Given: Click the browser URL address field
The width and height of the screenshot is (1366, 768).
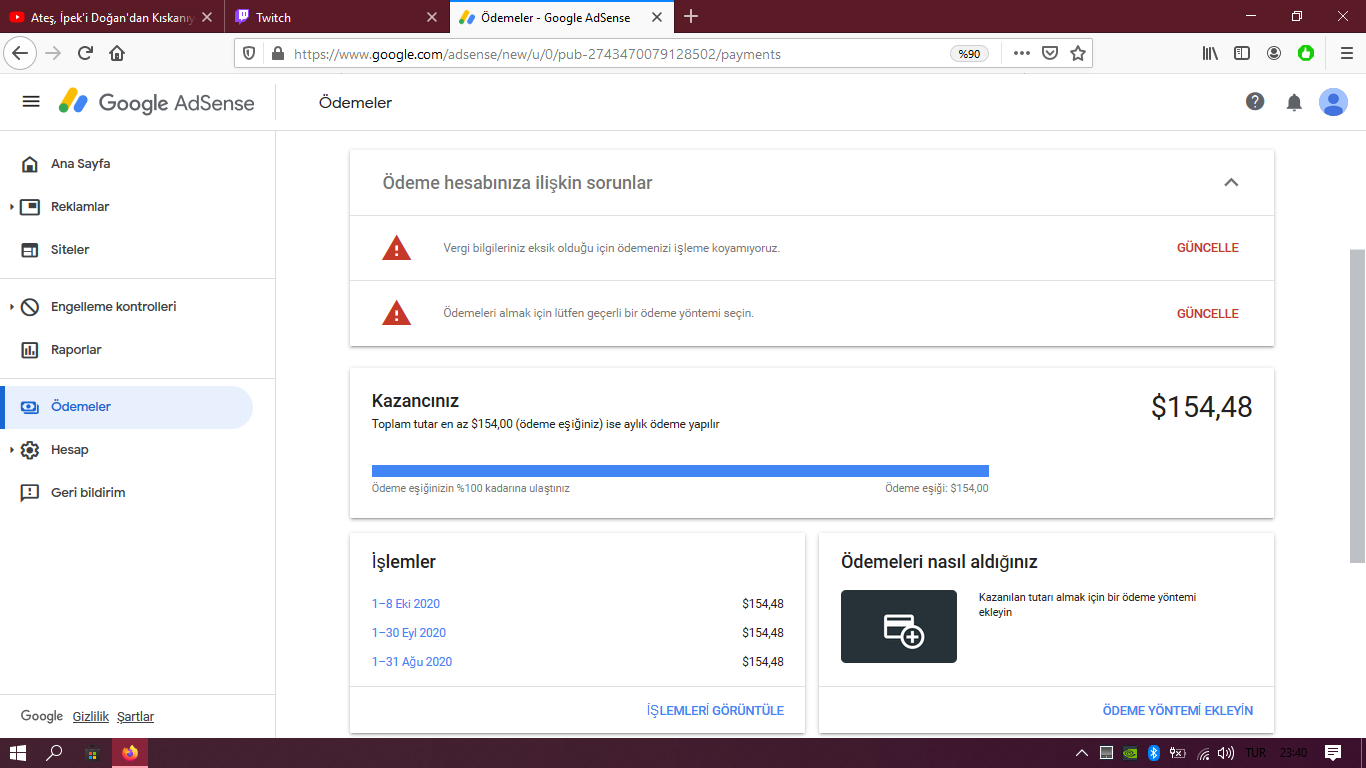Looking at the screenshot, I should click(616, 54).
